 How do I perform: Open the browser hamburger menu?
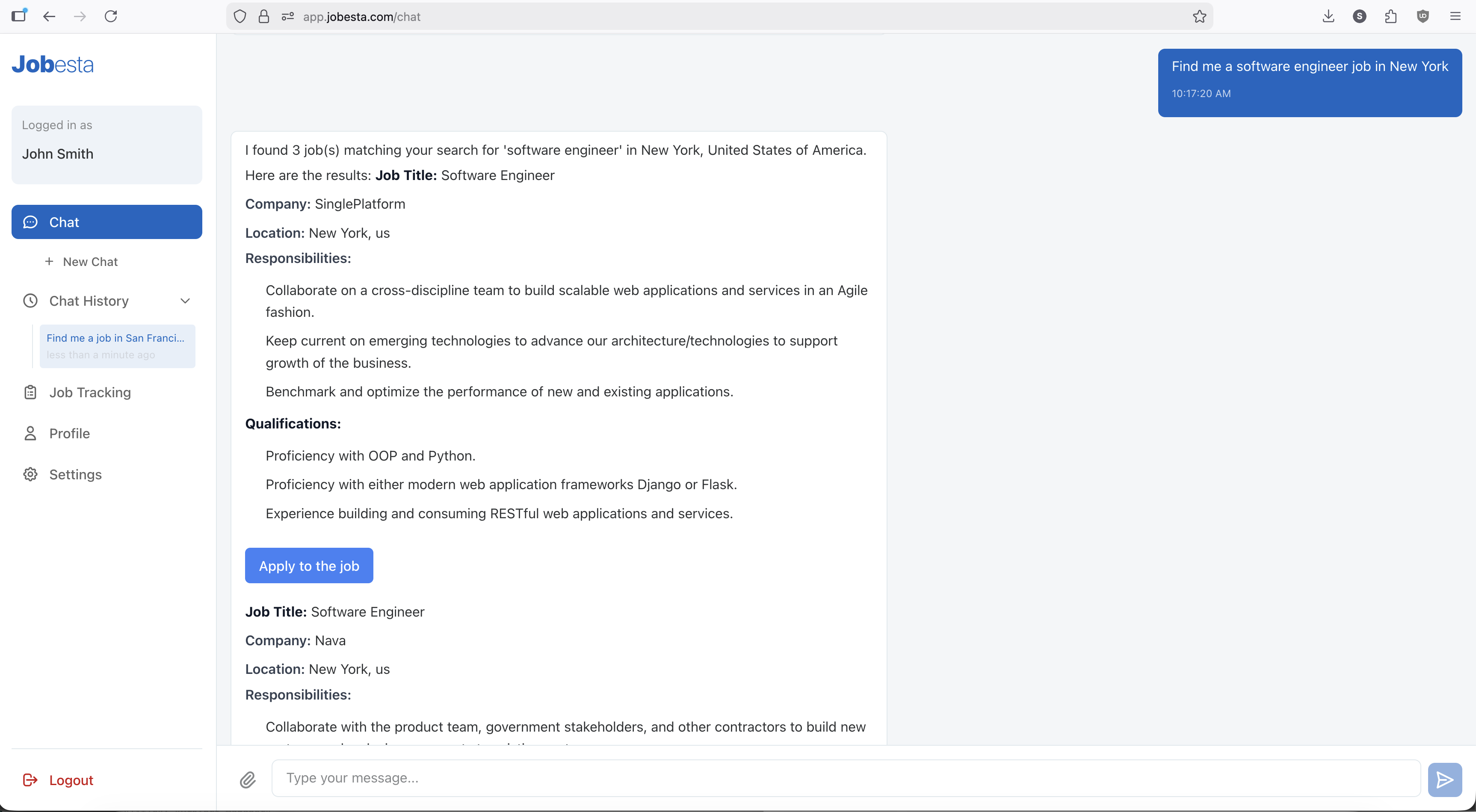pos(1455,16)
